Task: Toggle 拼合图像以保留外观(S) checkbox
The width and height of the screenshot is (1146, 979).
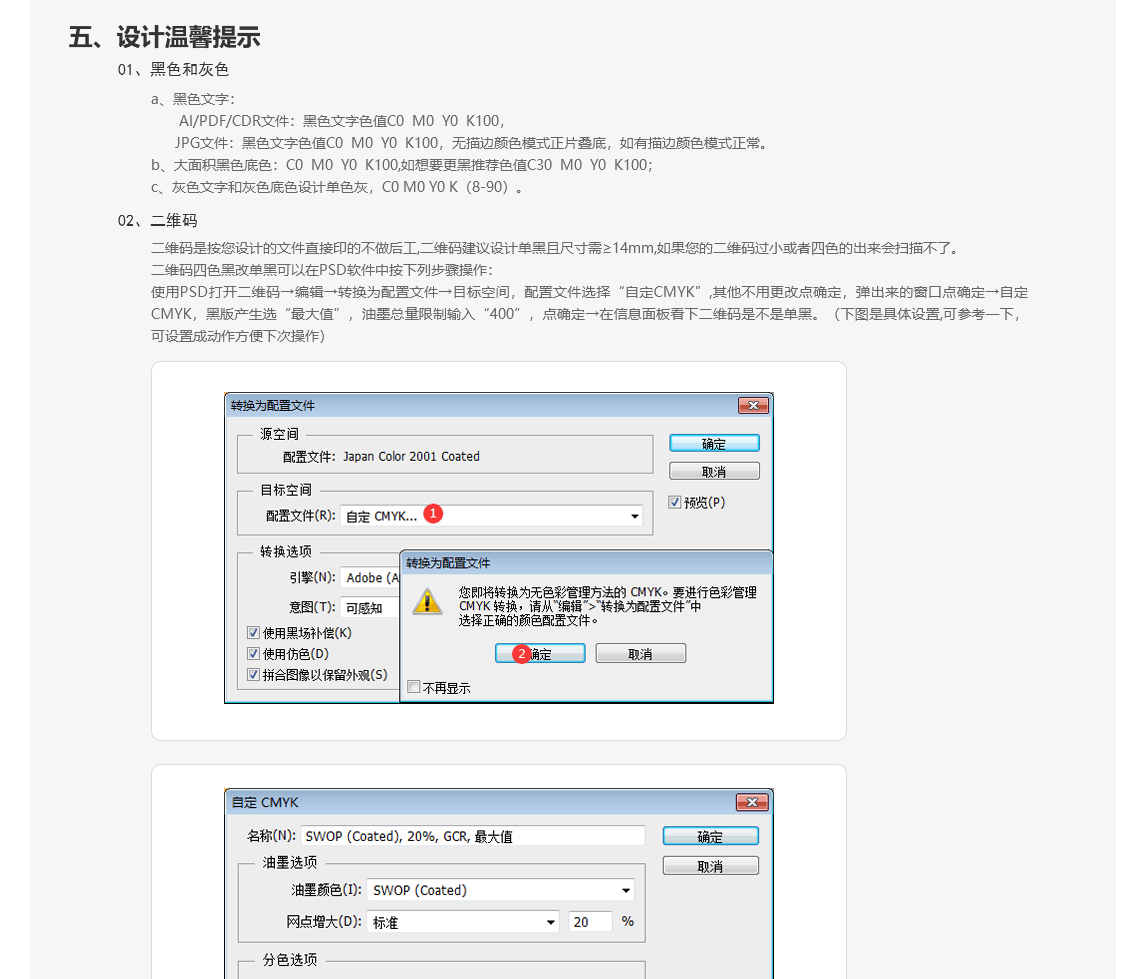Action: click(x=254, y=675)
